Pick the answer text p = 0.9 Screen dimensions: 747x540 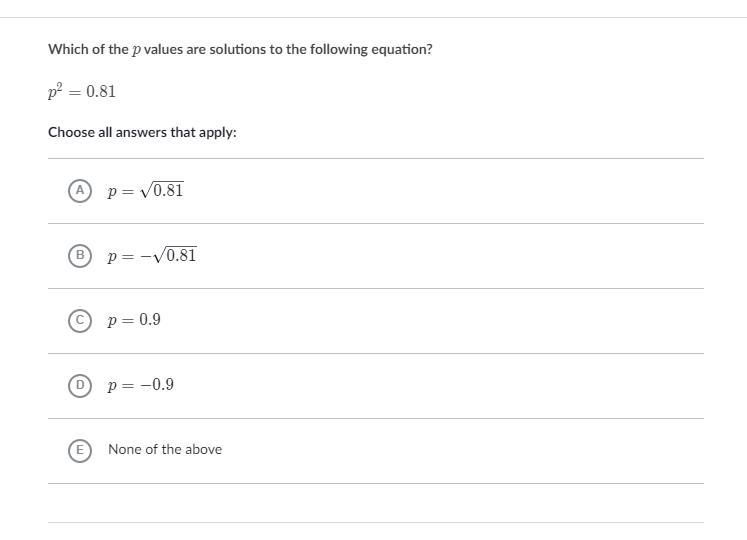point(134,320)
